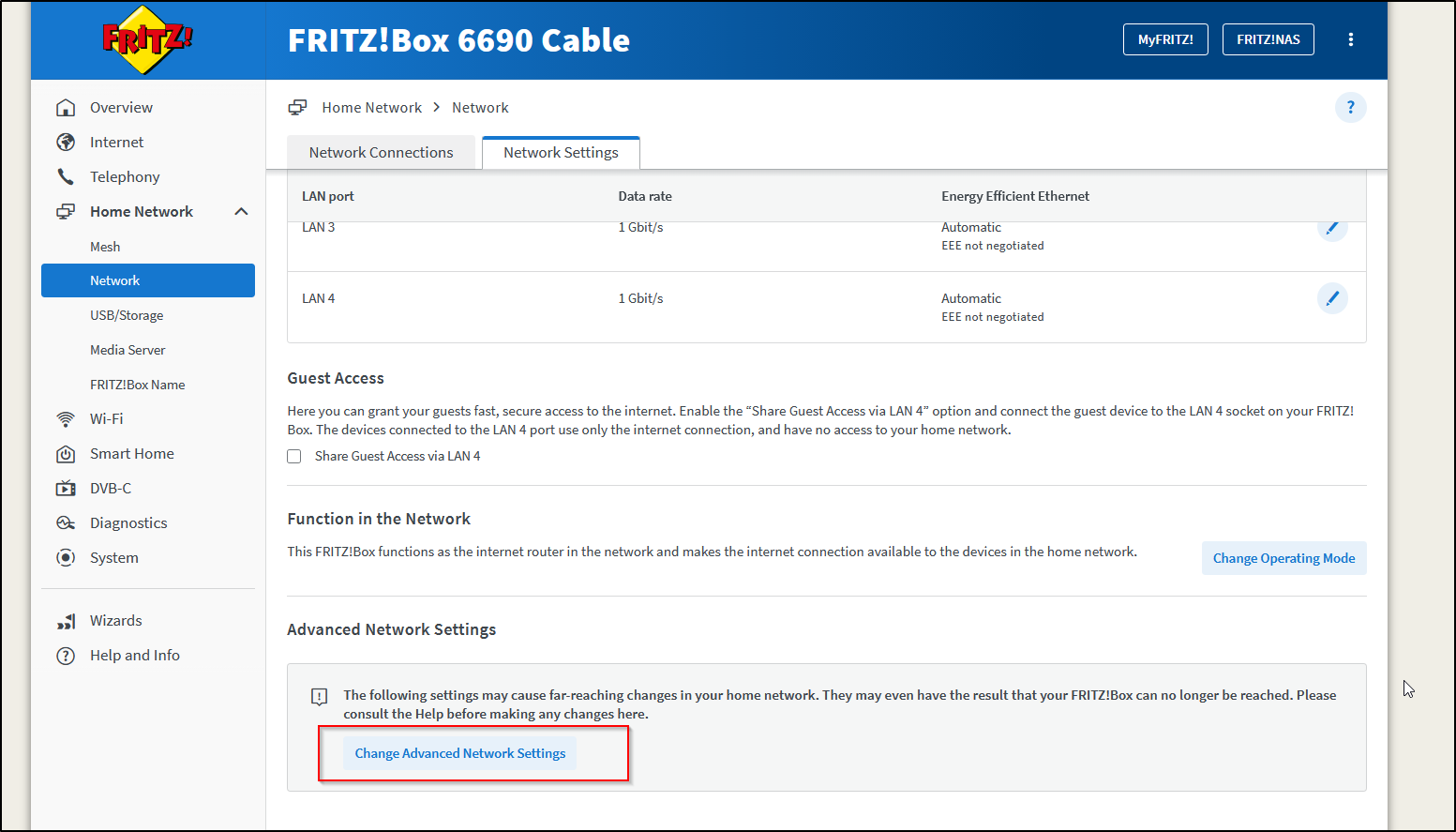
Task: Click the help question mark icon
Action: tap(1350, 108)
